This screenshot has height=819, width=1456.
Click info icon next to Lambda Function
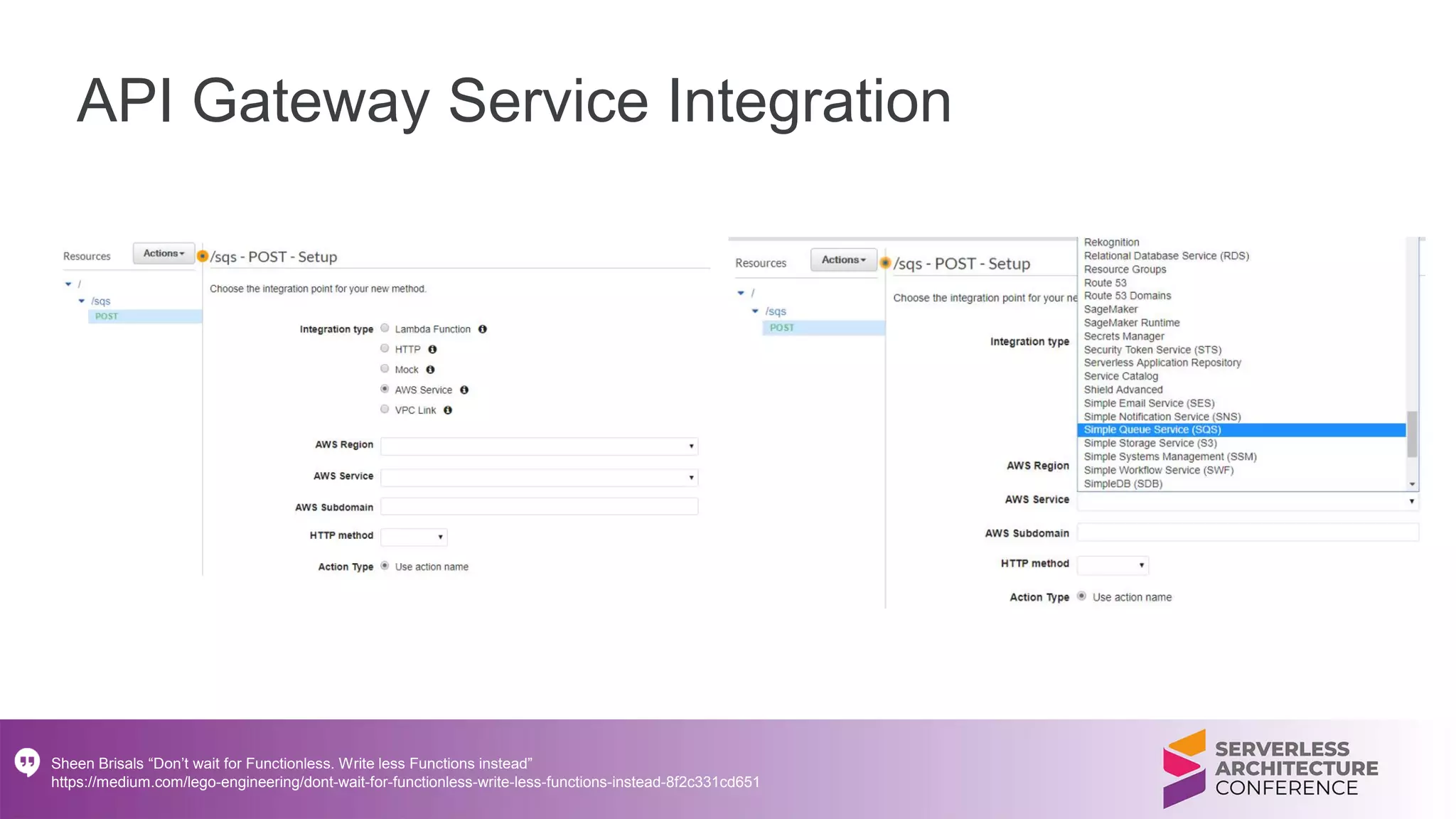tap(482, 329)
